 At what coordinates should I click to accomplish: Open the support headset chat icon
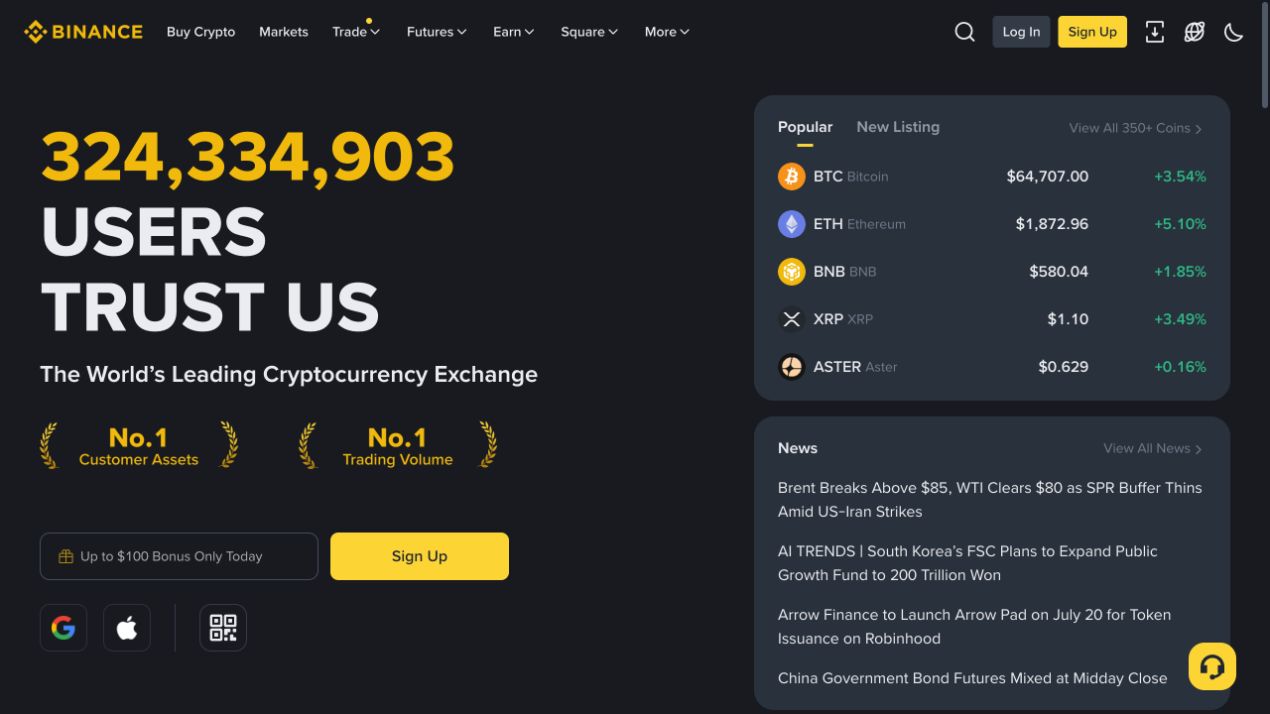point(1212,666)
